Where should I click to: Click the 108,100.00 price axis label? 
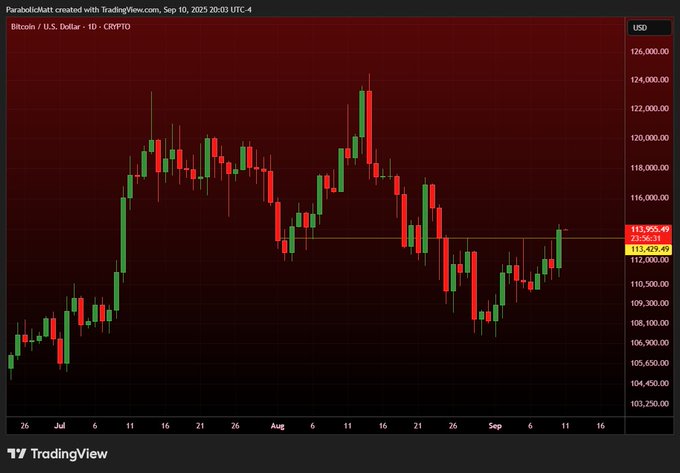tap(649, 323)
